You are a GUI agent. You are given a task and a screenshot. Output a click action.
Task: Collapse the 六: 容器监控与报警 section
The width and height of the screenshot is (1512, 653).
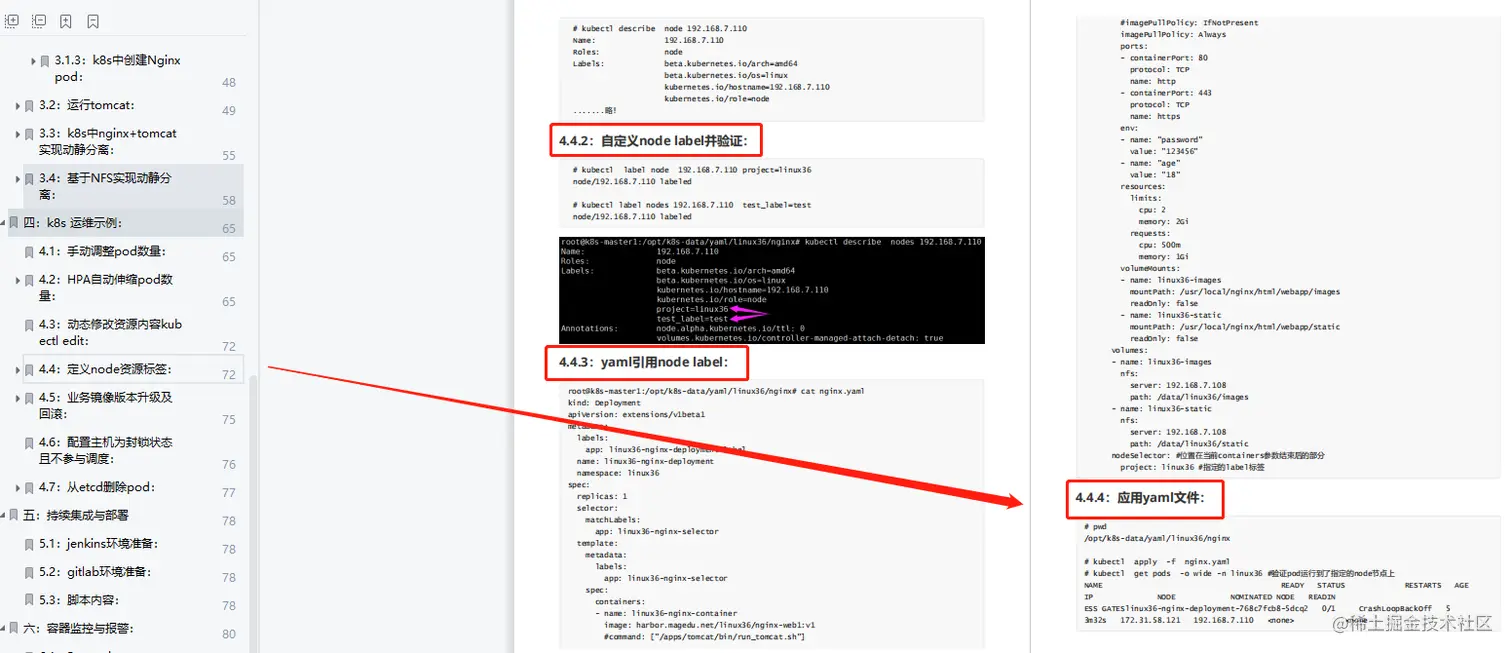pos(3,629)
